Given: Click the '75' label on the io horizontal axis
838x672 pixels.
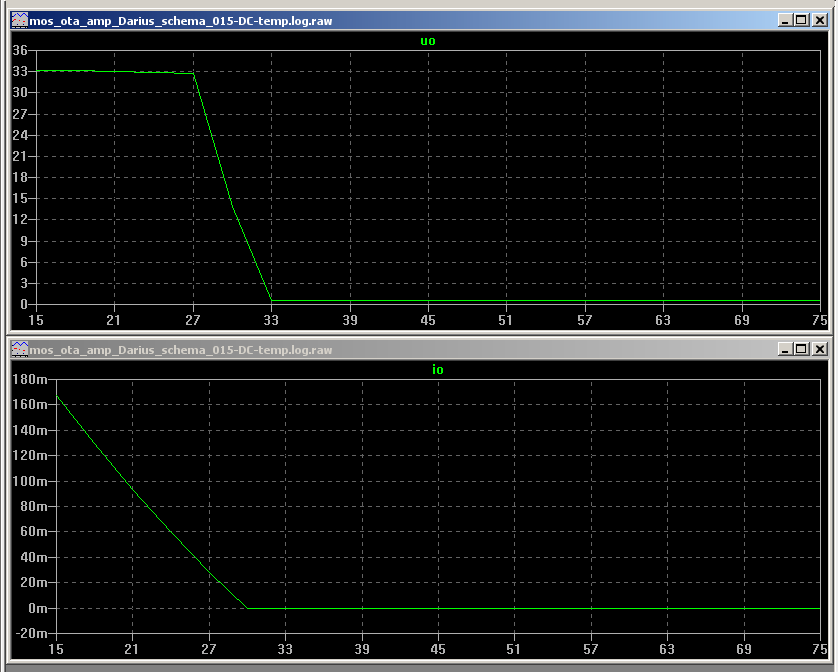Looking at the screenshot, I should point(819,649).
